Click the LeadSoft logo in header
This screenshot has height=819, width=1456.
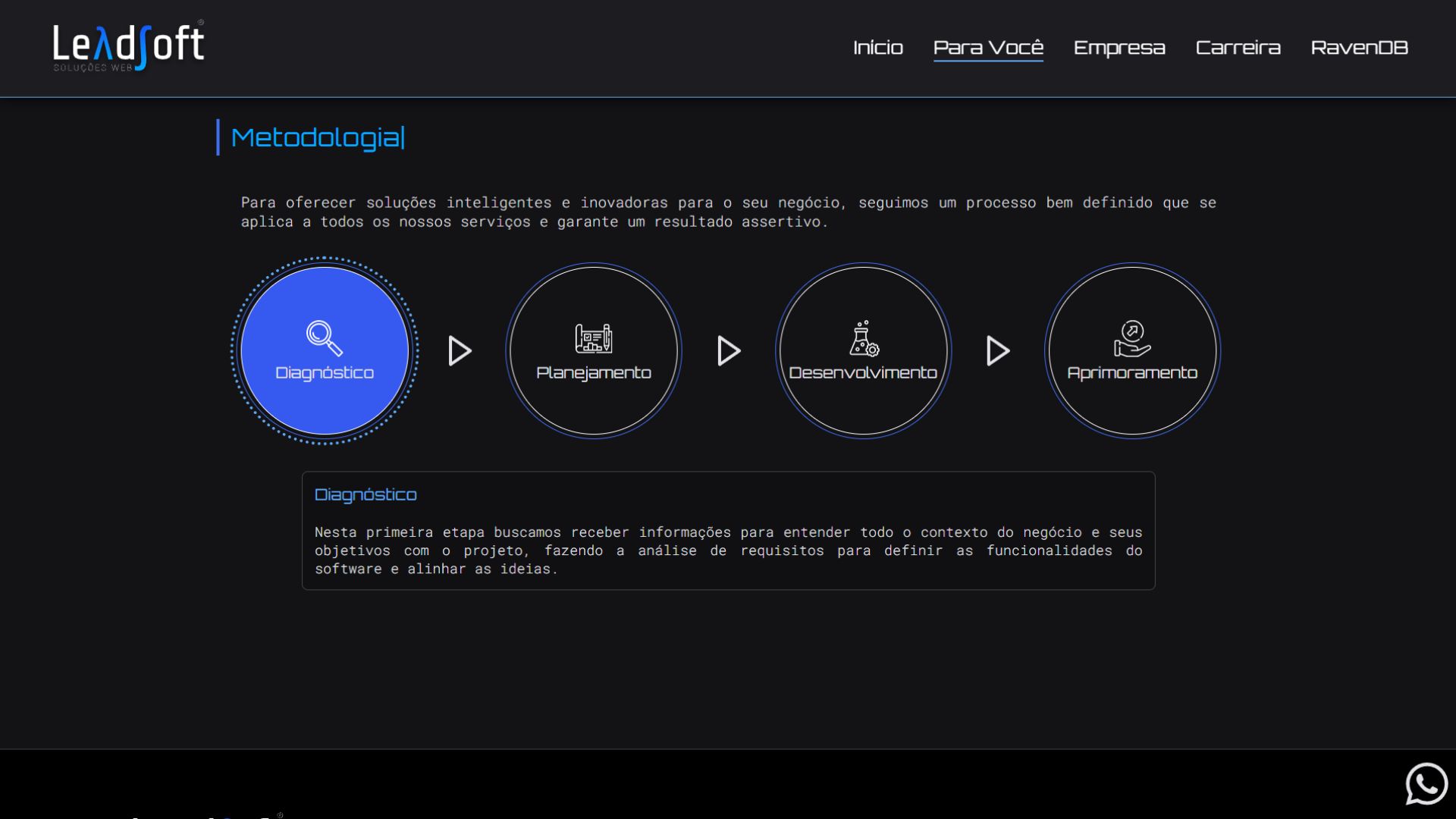[128, 45]
